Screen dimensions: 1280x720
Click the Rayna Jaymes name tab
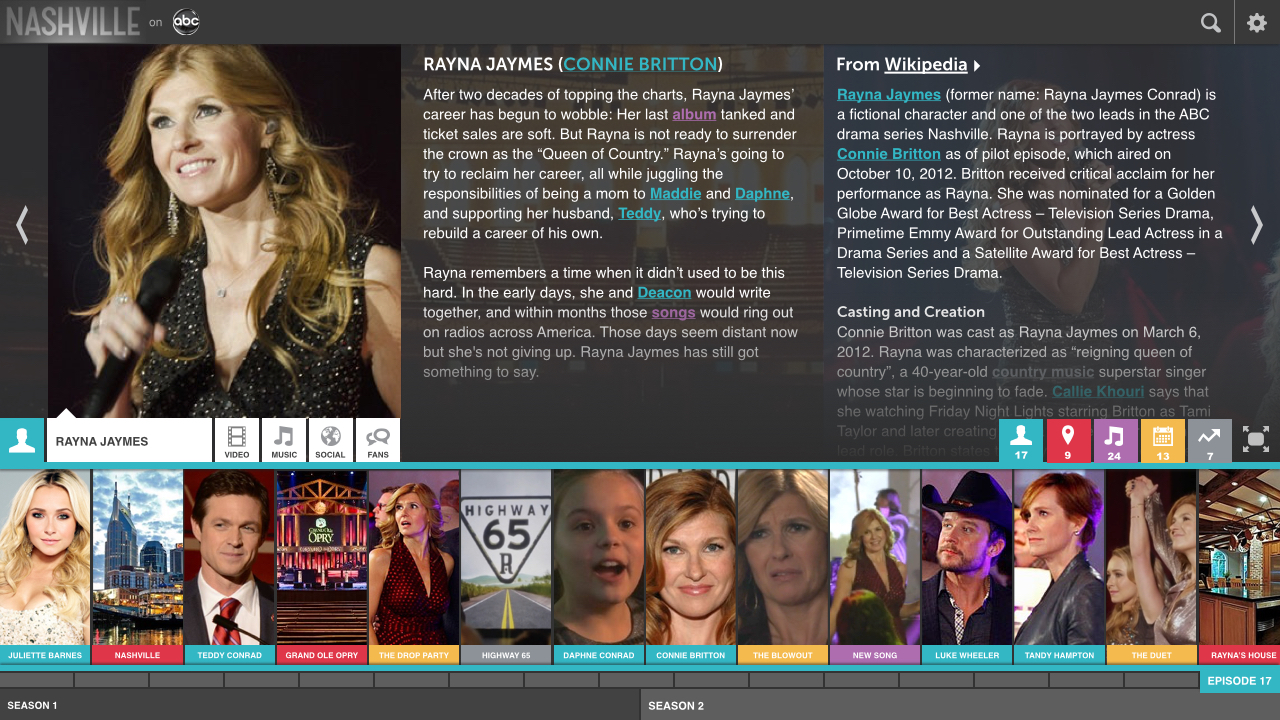pyautogui.click(x=129, y=440)
